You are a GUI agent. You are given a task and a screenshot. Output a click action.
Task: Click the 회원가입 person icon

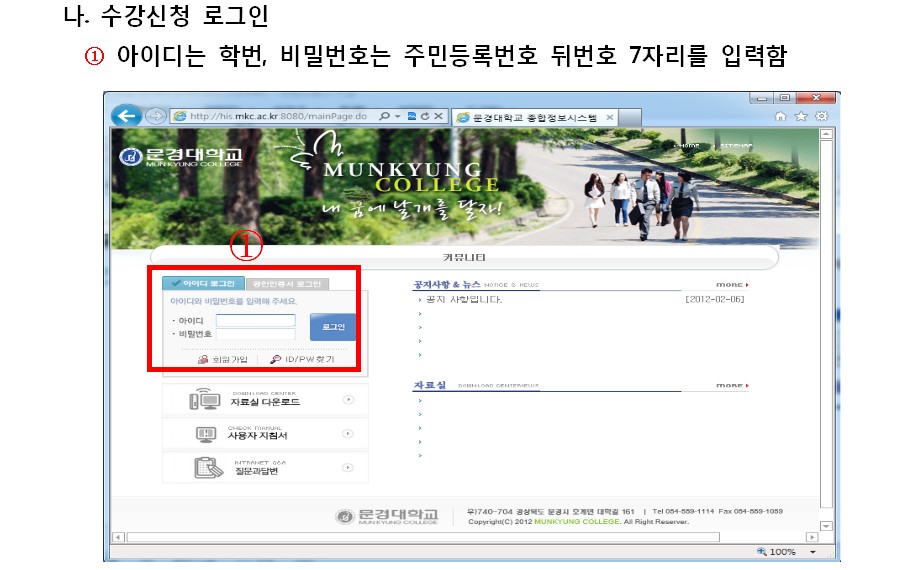tap(203, 359)
